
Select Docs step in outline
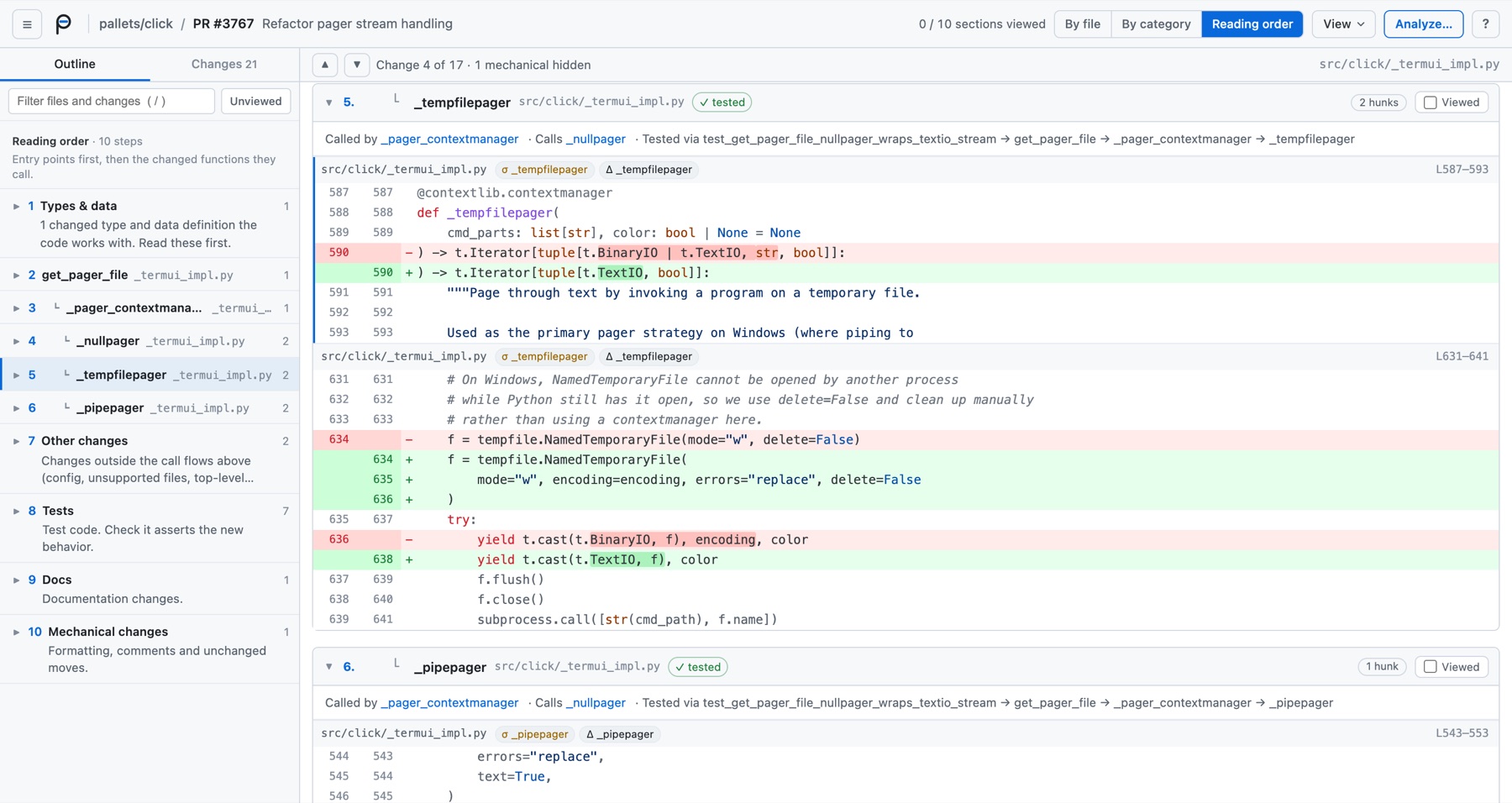click(150, 589)
